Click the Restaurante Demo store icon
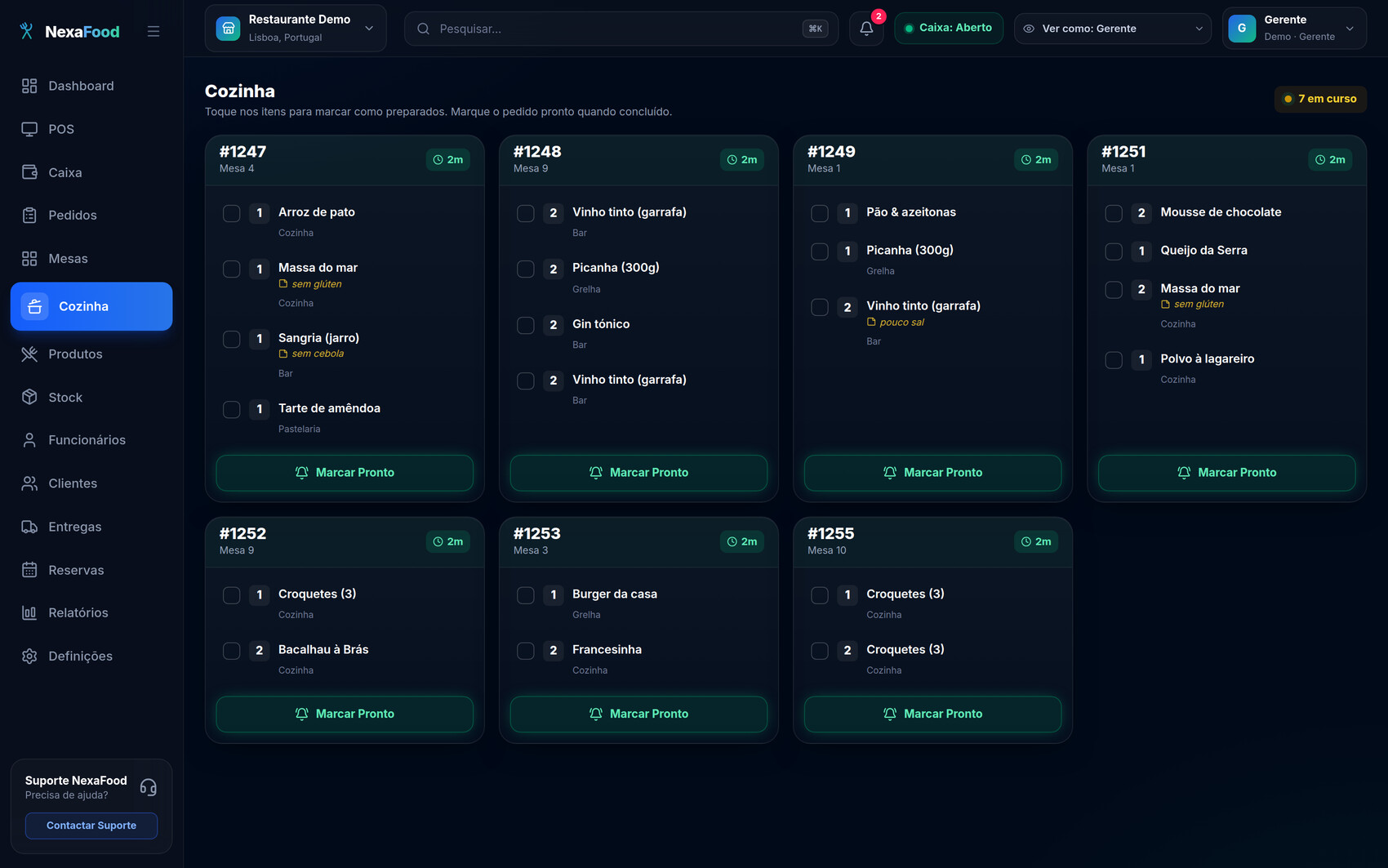Viewport: 1388px width, 868px height. click(228, 29)
